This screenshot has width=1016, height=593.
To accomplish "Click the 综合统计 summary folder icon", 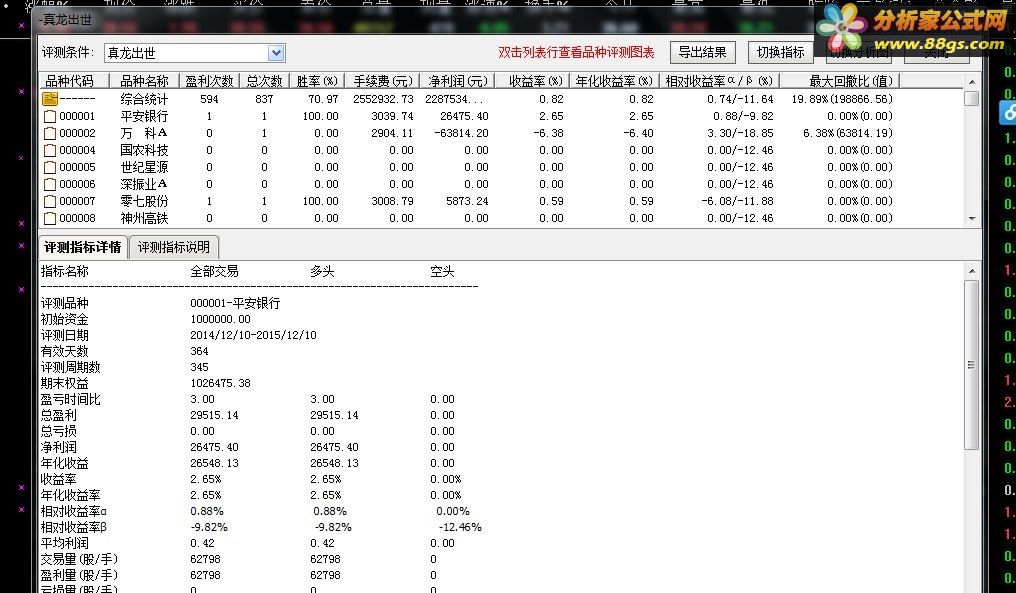I will [x=50, y=99].
